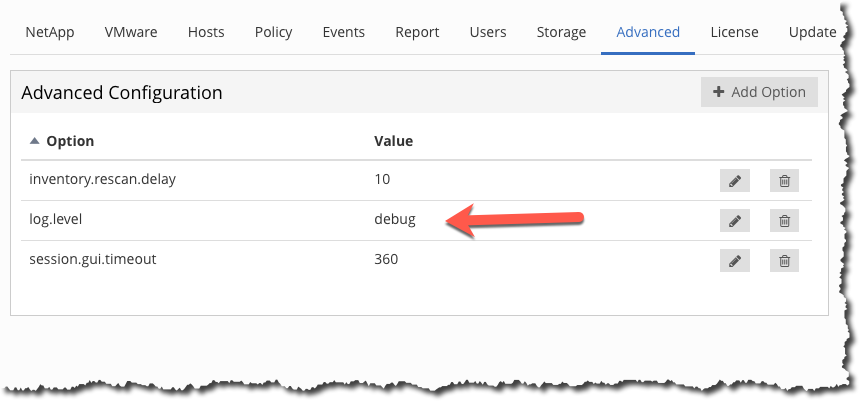
Task: Edit the inventory.rescan.delay option
Action: (734, 180)
